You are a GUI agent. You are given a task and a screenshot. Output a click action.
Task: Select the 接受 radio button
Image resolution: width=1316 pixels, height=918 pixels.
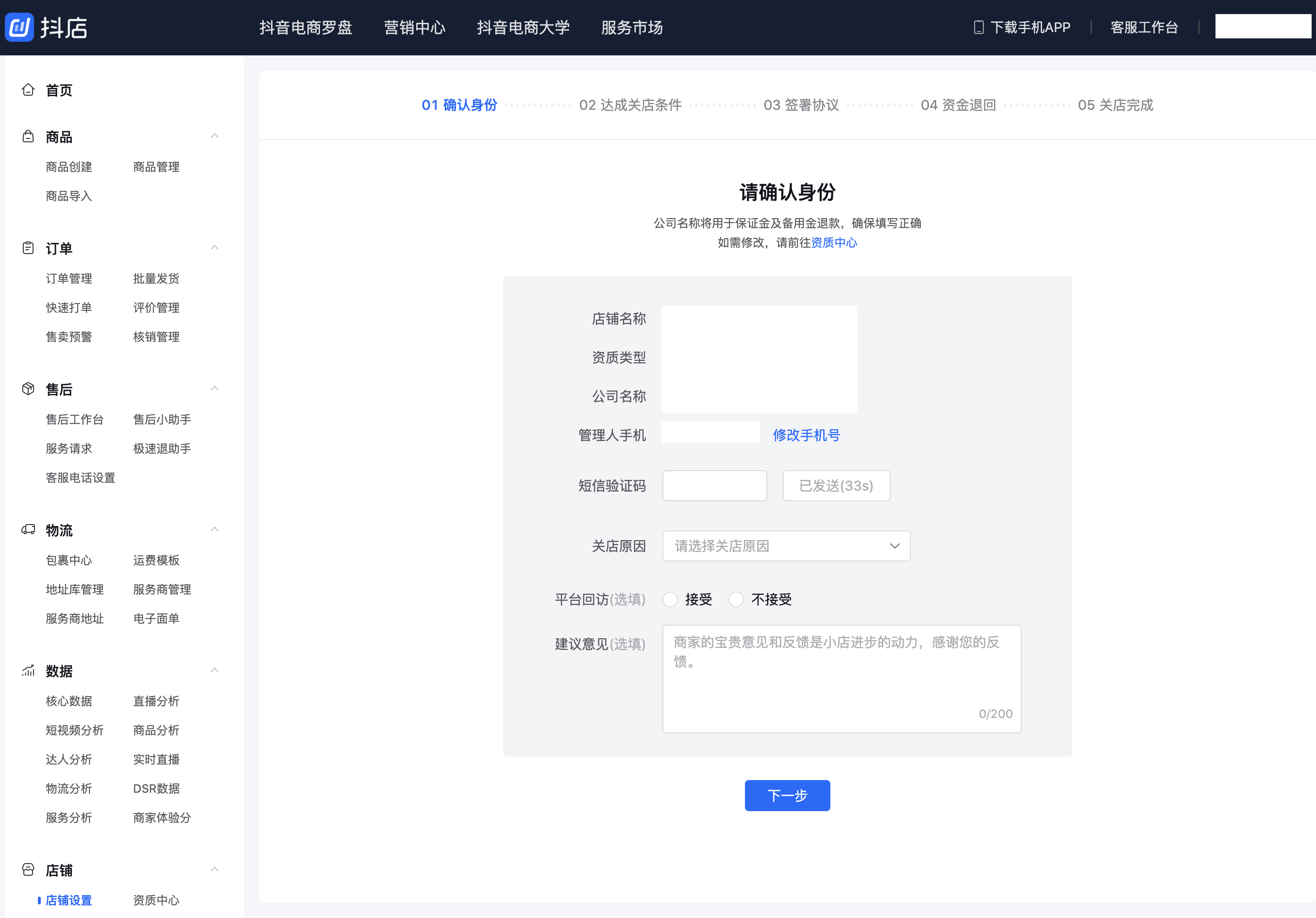point(670,599)
